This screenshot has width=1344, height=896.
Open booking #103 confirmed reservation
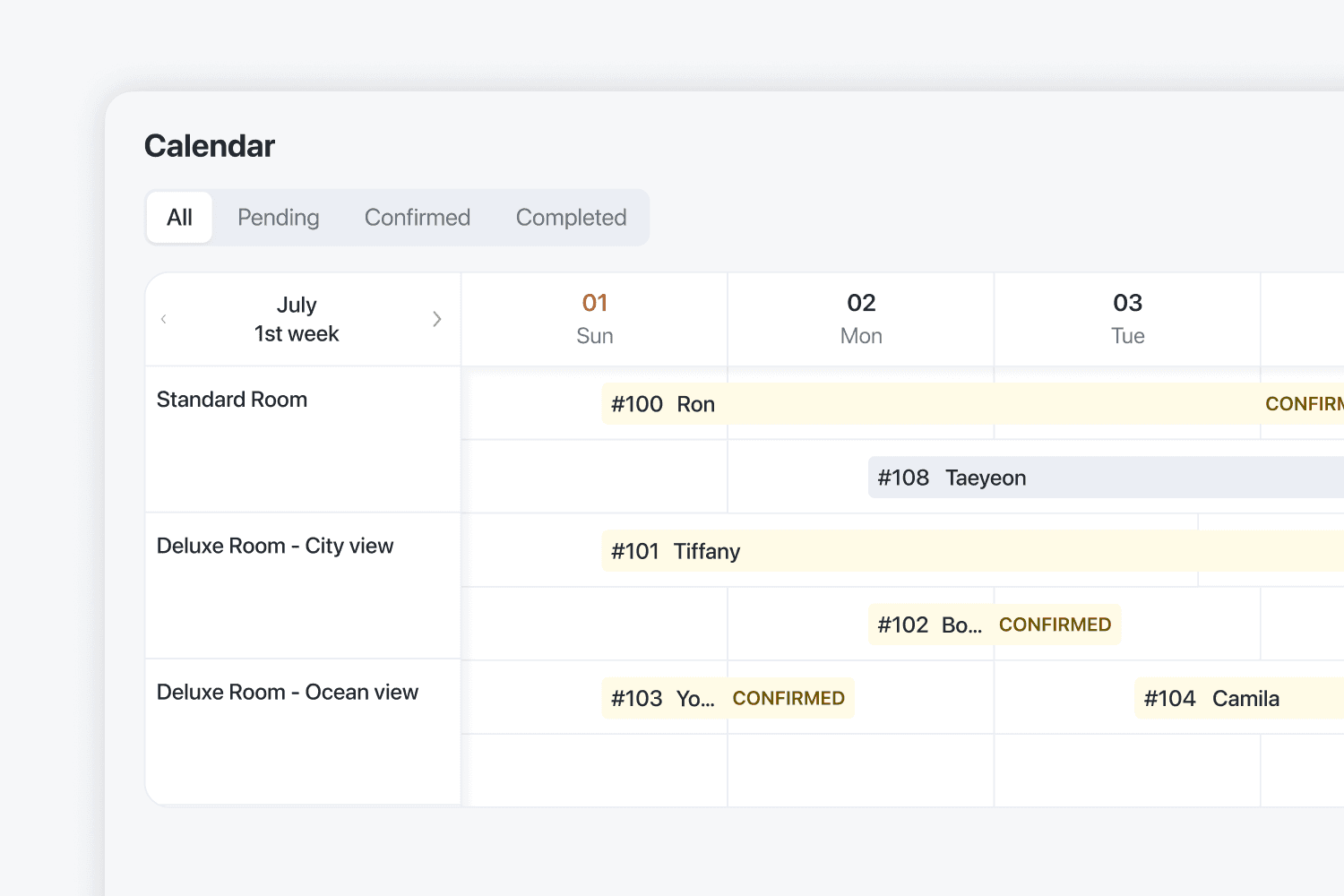pos(728,698)
